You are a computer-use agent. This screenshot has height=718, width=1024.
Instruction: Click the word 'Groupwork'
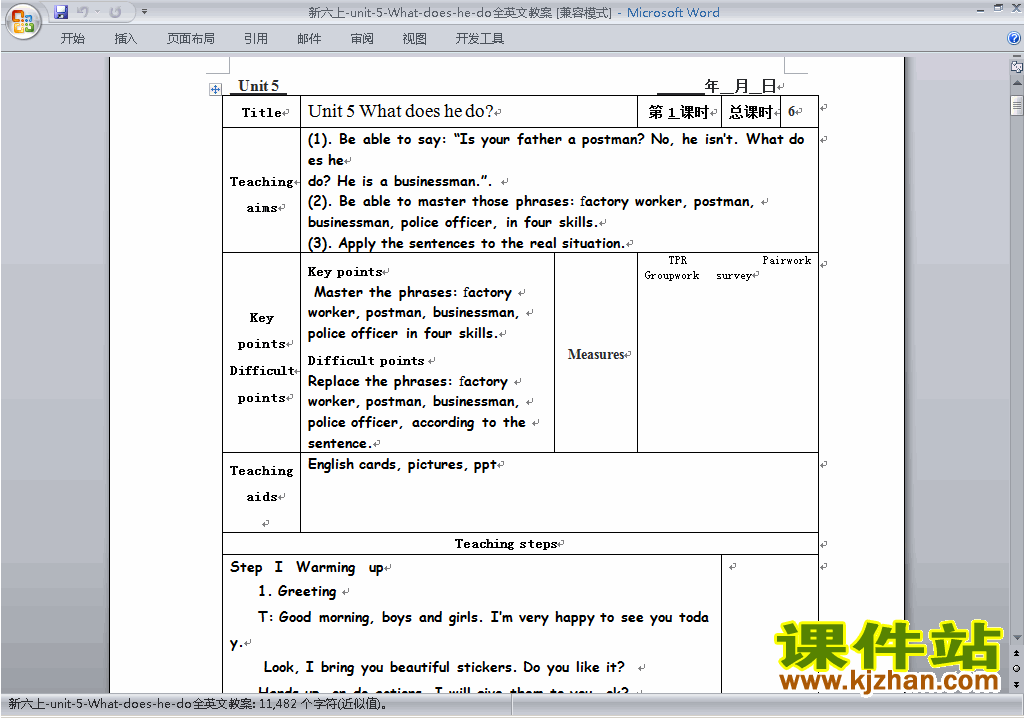click(x=671, y=276)
